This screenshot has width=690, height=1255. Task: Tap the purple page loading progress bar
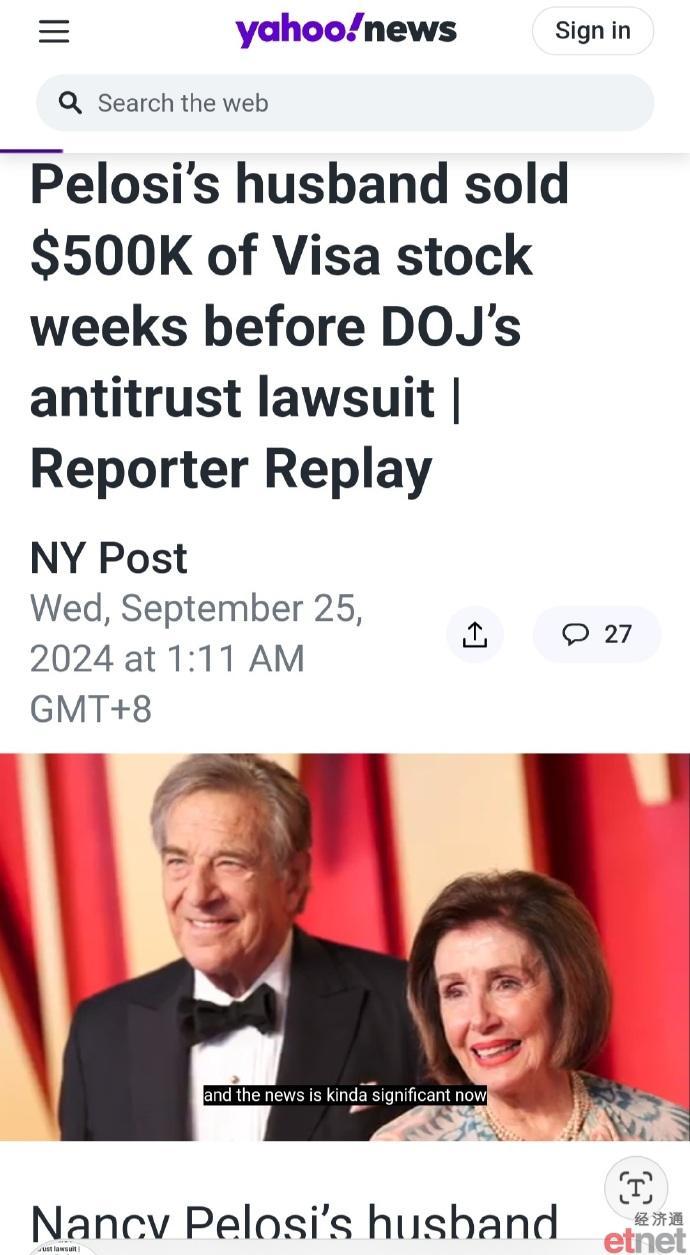click(x=31, y=150)
